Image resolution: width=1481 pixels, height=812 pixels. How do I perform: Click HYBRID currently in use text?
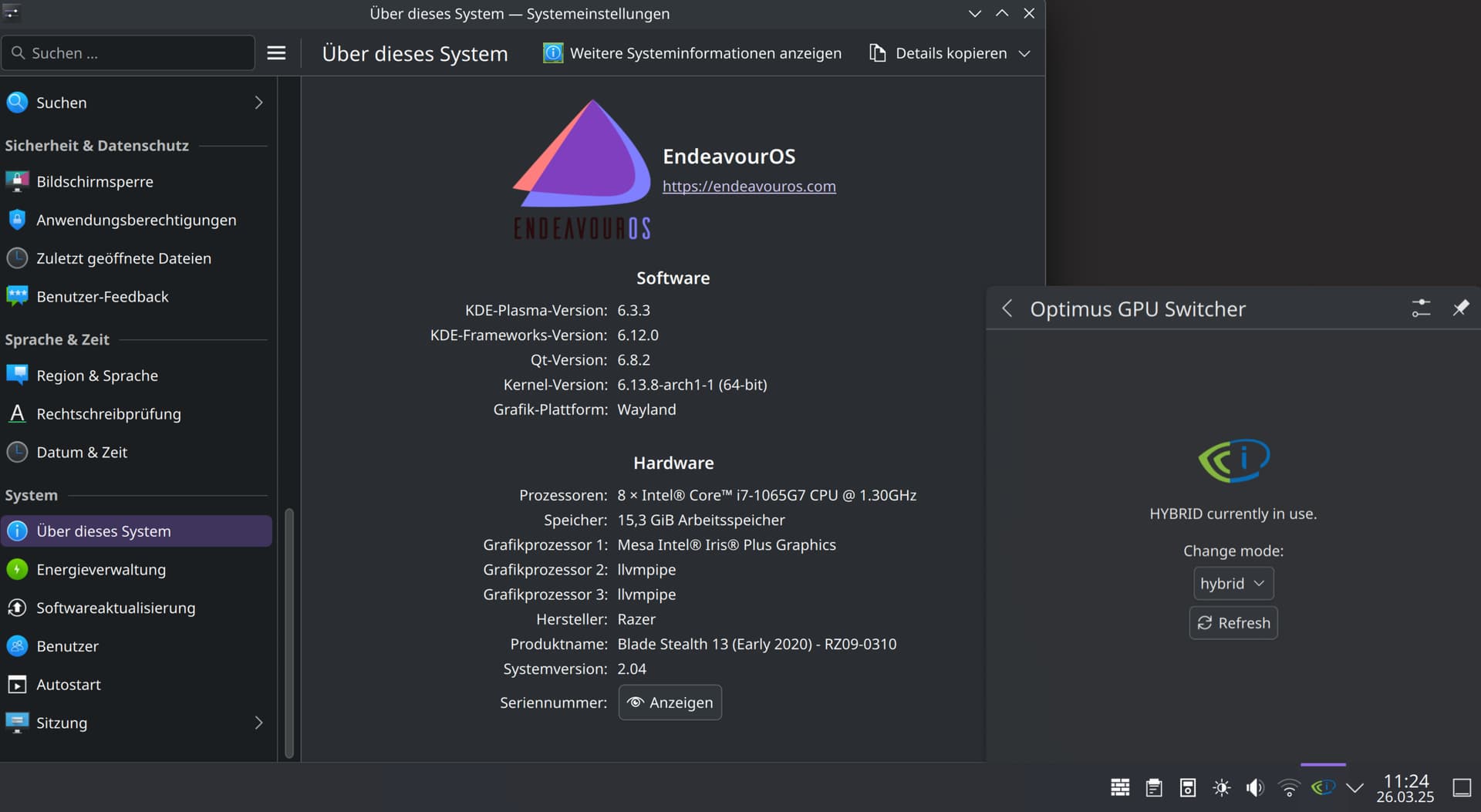point(1233,514)
